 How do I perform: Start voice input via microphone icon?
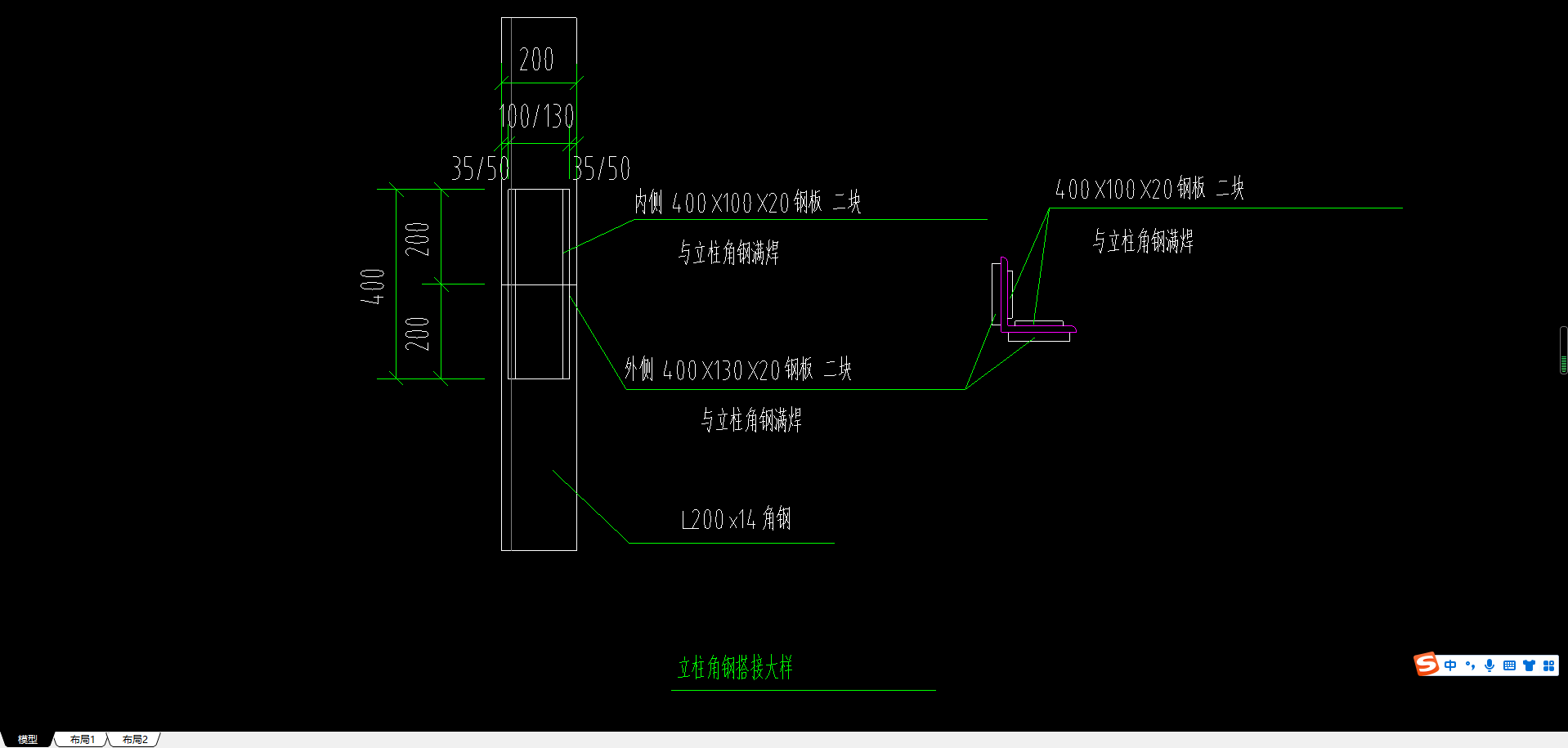(1490, 665)
